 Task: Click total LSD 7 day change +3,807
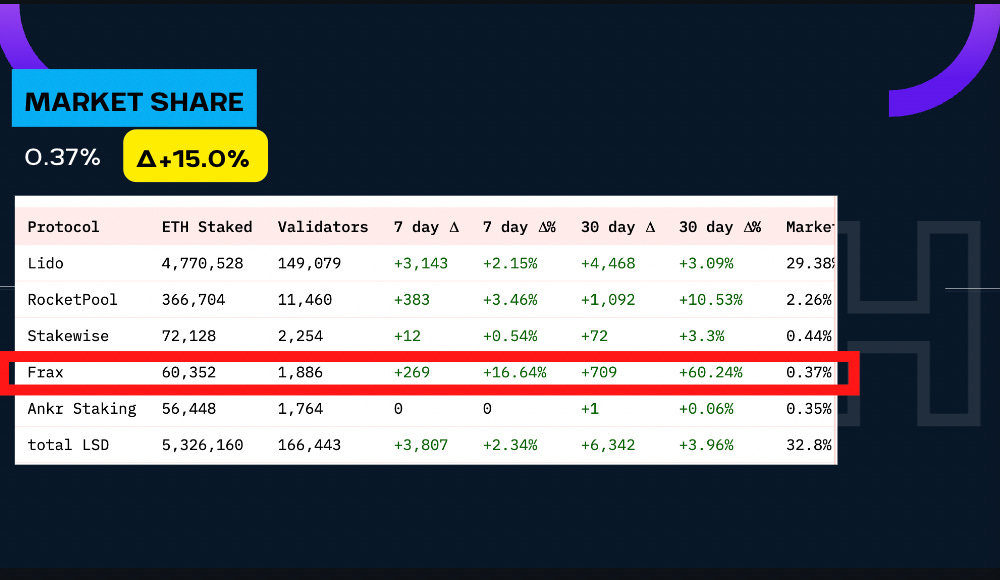point(421,445)
